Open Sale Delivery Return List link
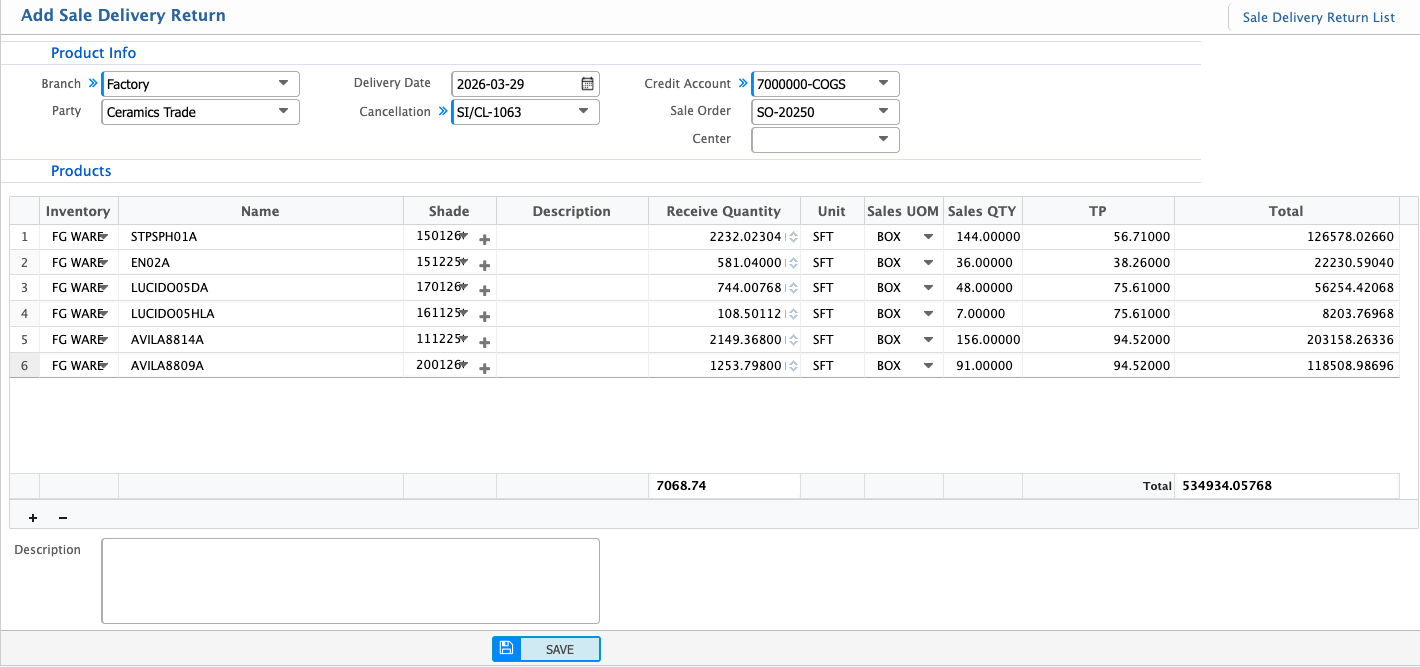The width and height of the screenshot is (1420, 667). coord(1318,17)
